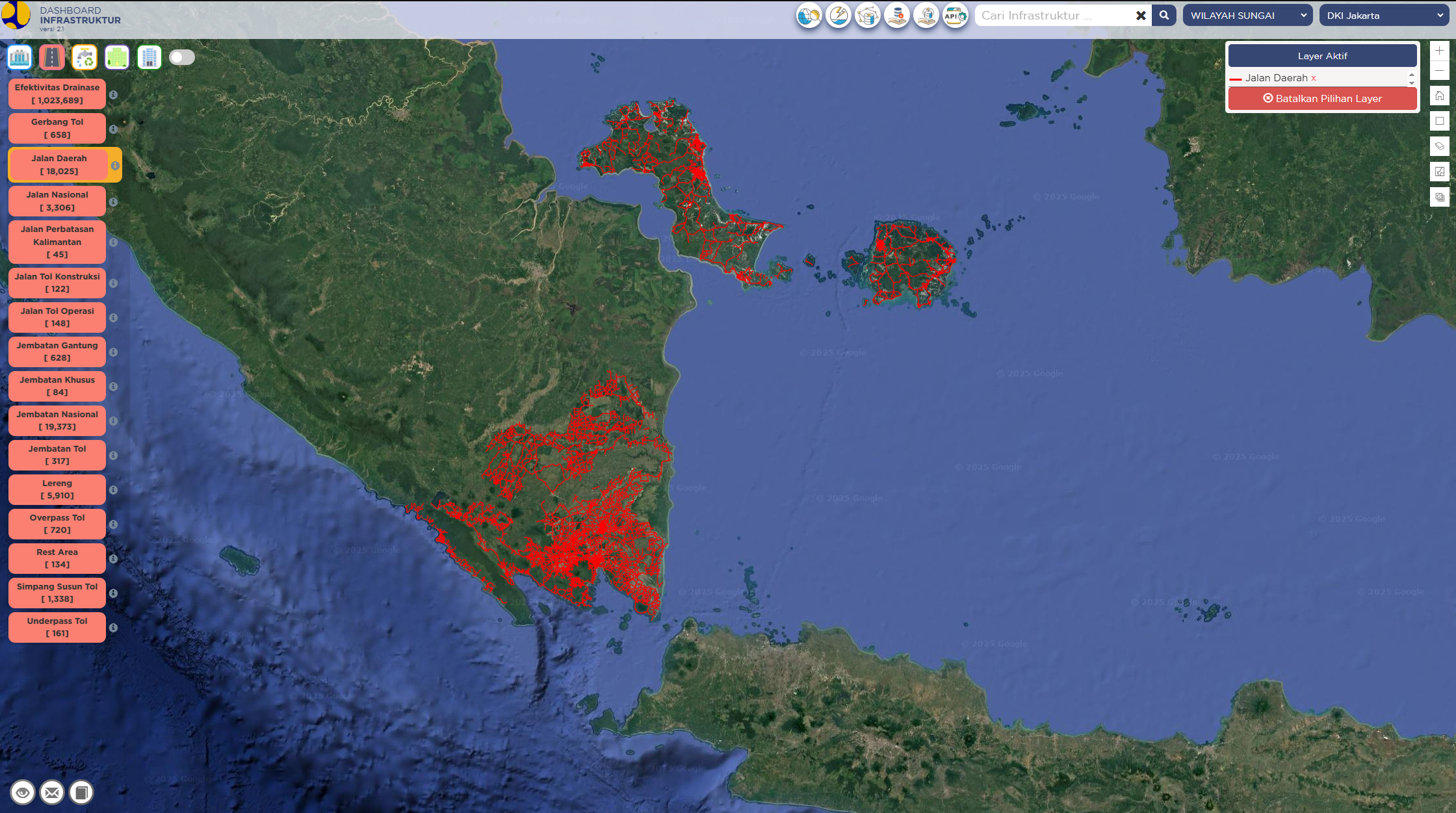Select the road infrastructure category icon
This screenshot has width=1456, height=813.
click(52, 57)
